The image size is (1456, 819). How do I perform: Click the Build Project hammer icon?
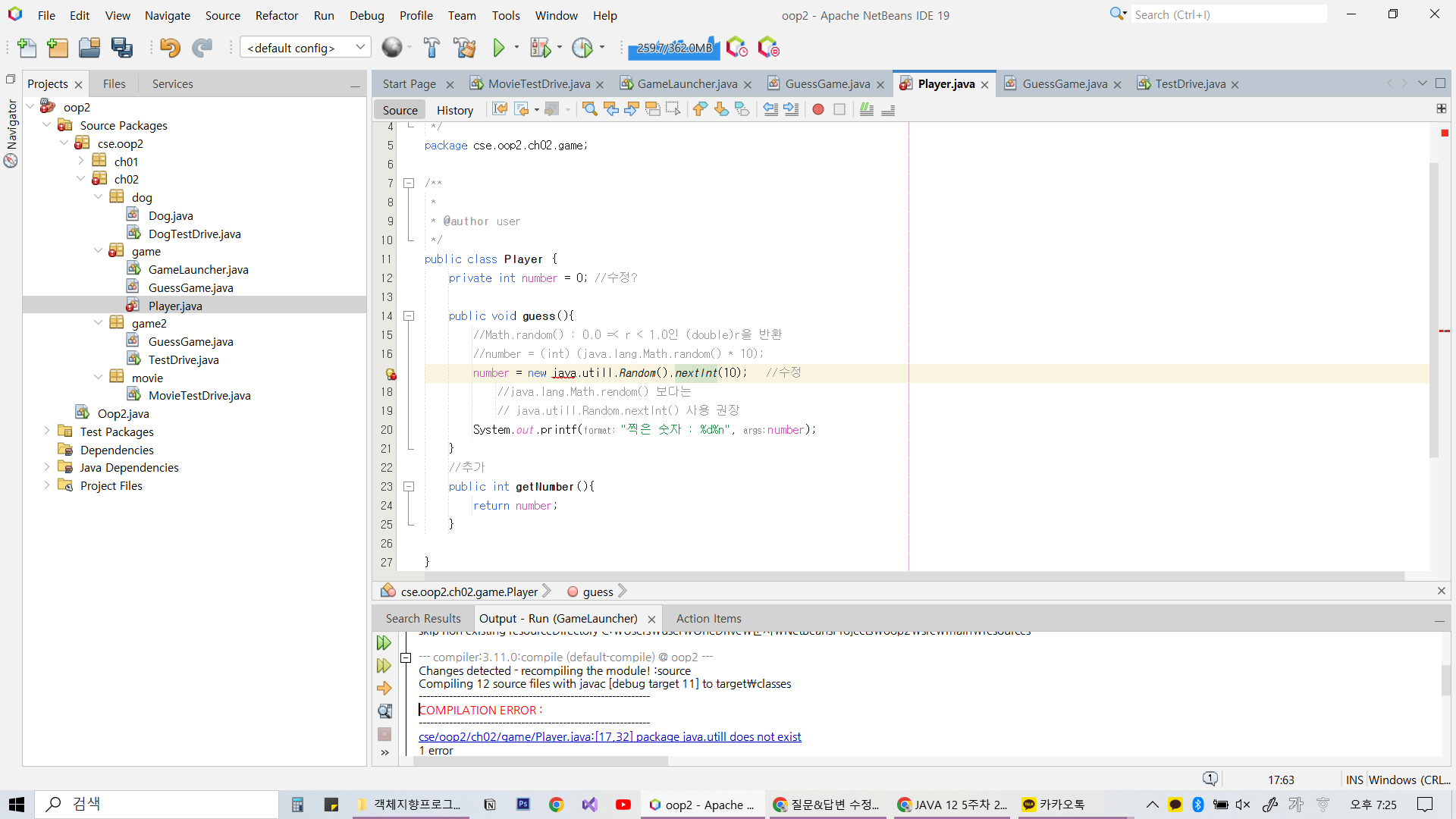coord(431,48)
